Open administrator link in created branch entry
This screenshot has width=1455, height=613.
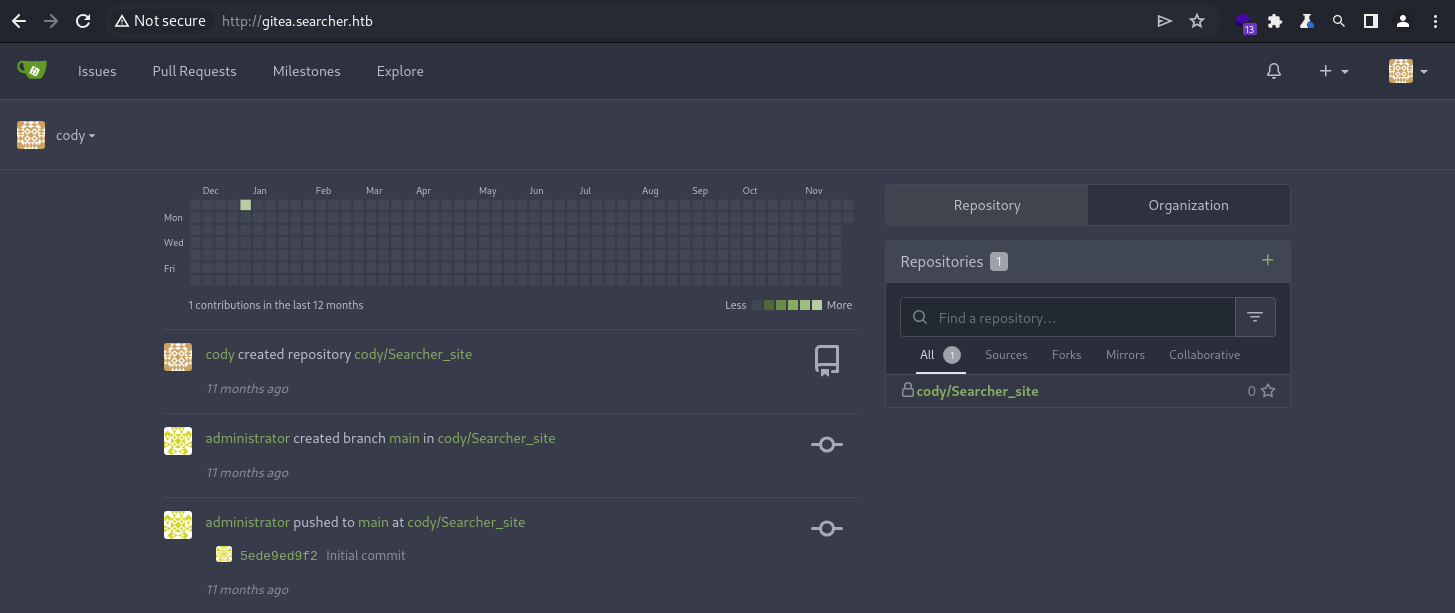coord(248,438)
